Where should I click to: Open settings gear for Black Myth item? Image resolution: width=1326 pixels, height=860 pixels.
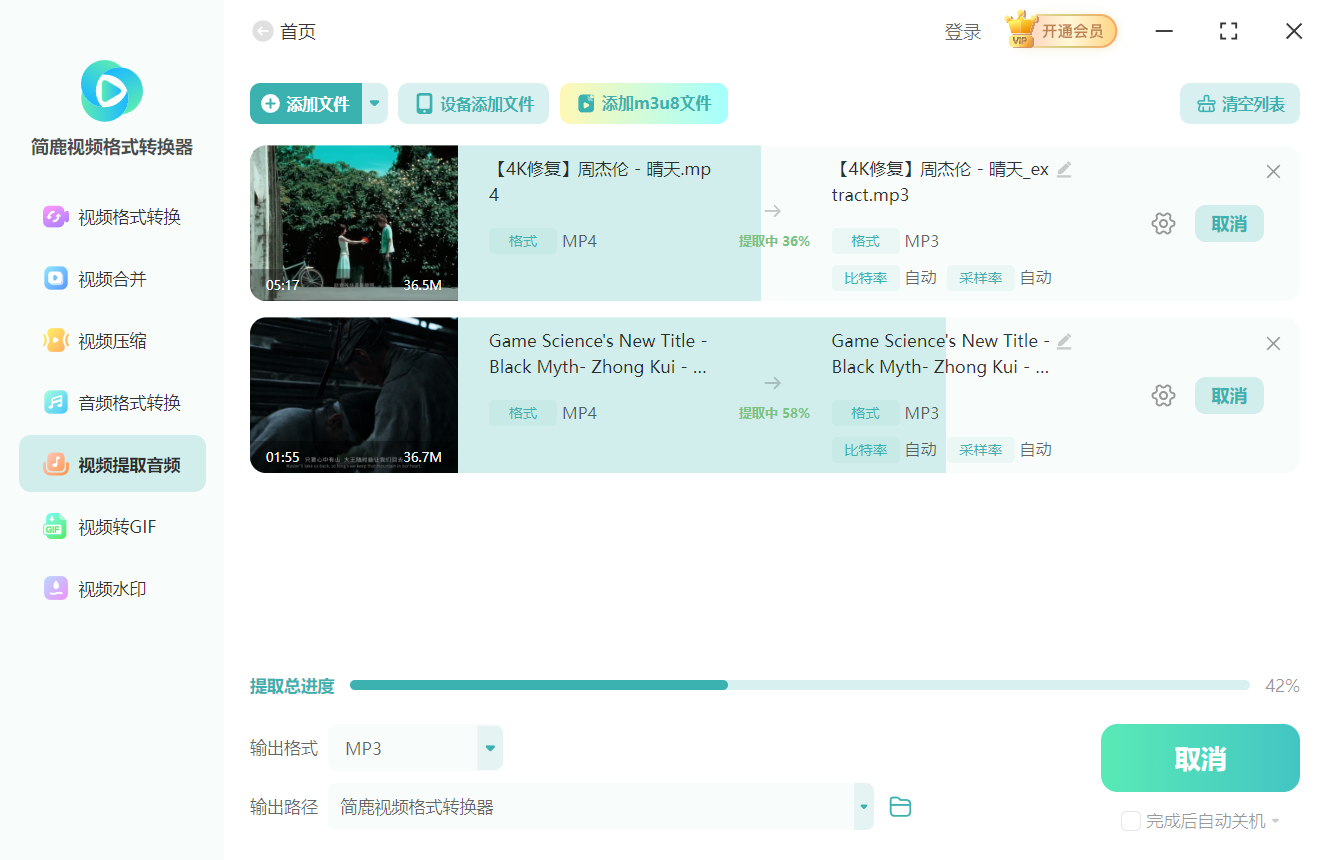tap(1163, 396)
